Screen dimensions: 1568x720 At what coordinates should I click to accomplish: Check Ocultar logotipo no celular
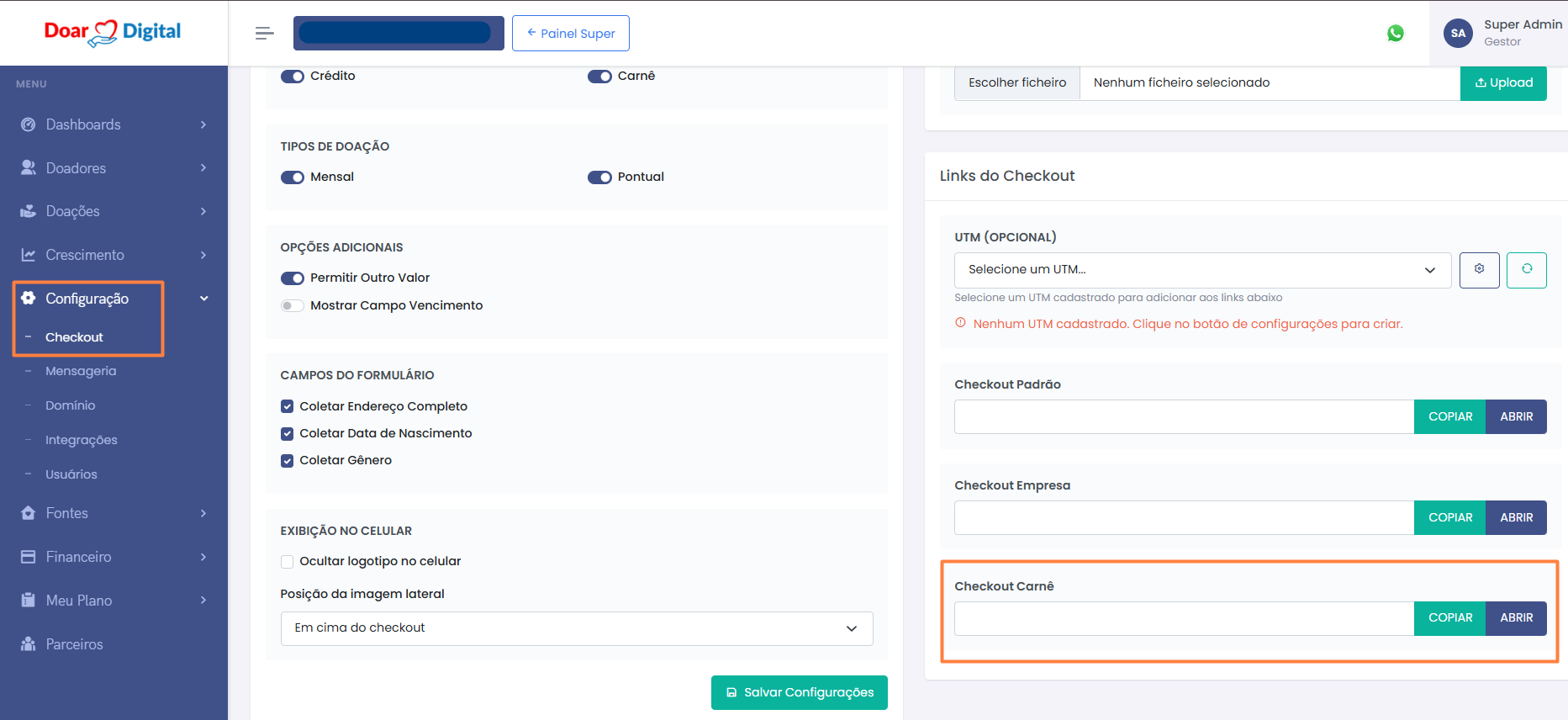coord(288,562)
